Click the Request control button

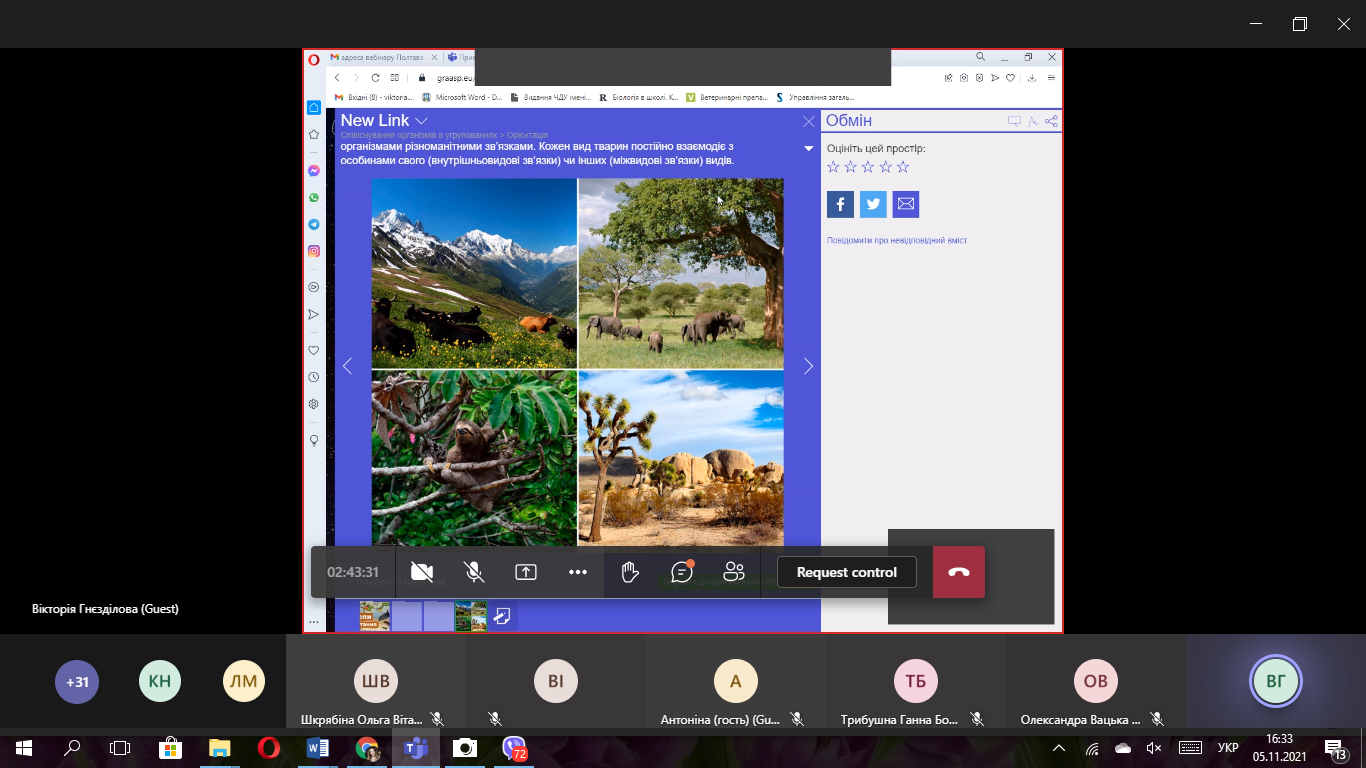pos(846,572)
